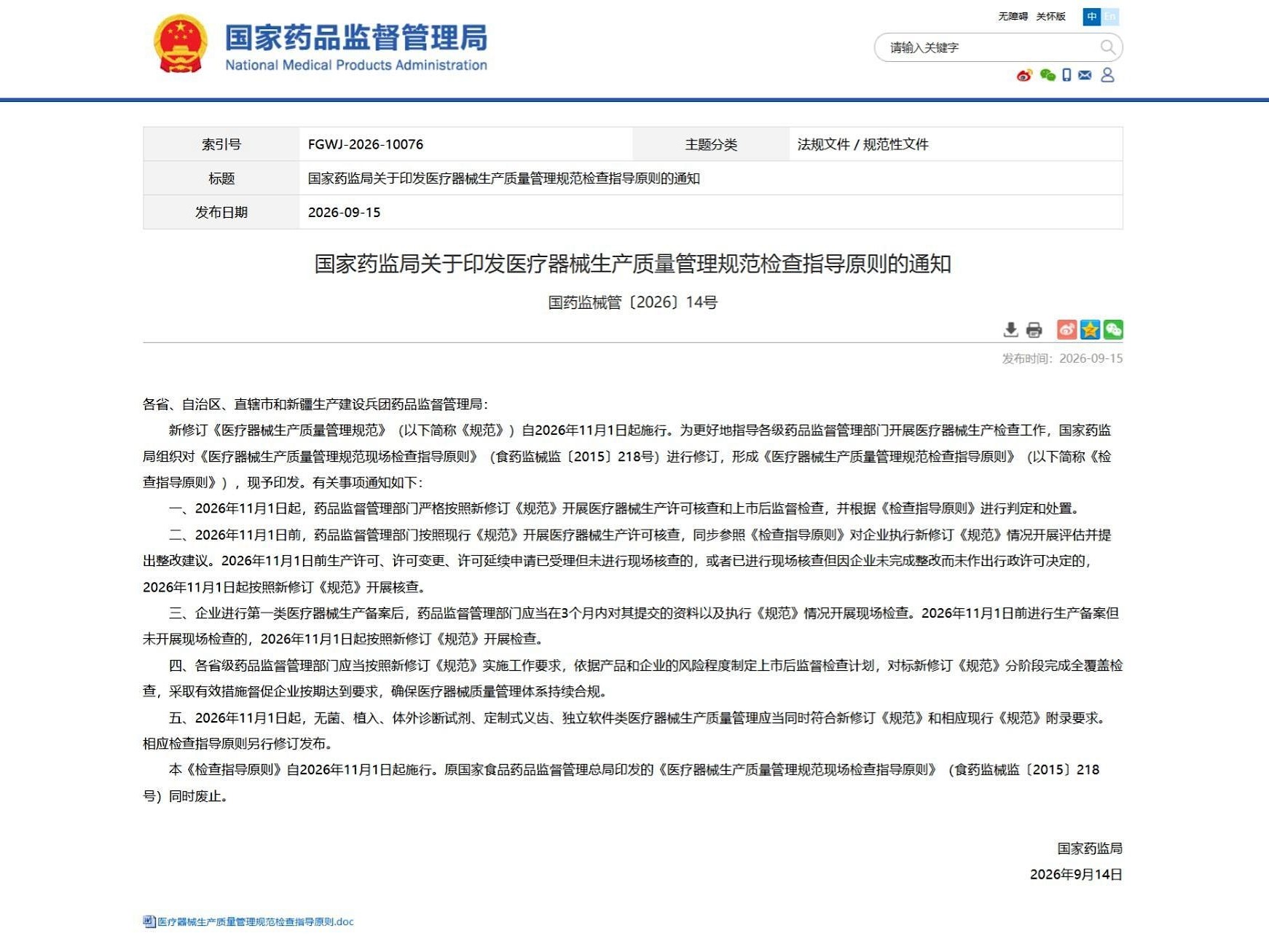The height and width of the screenshot is (952, 1269).
Task: Select index number FGWJ-2026-10076
Action: (366, 144)
